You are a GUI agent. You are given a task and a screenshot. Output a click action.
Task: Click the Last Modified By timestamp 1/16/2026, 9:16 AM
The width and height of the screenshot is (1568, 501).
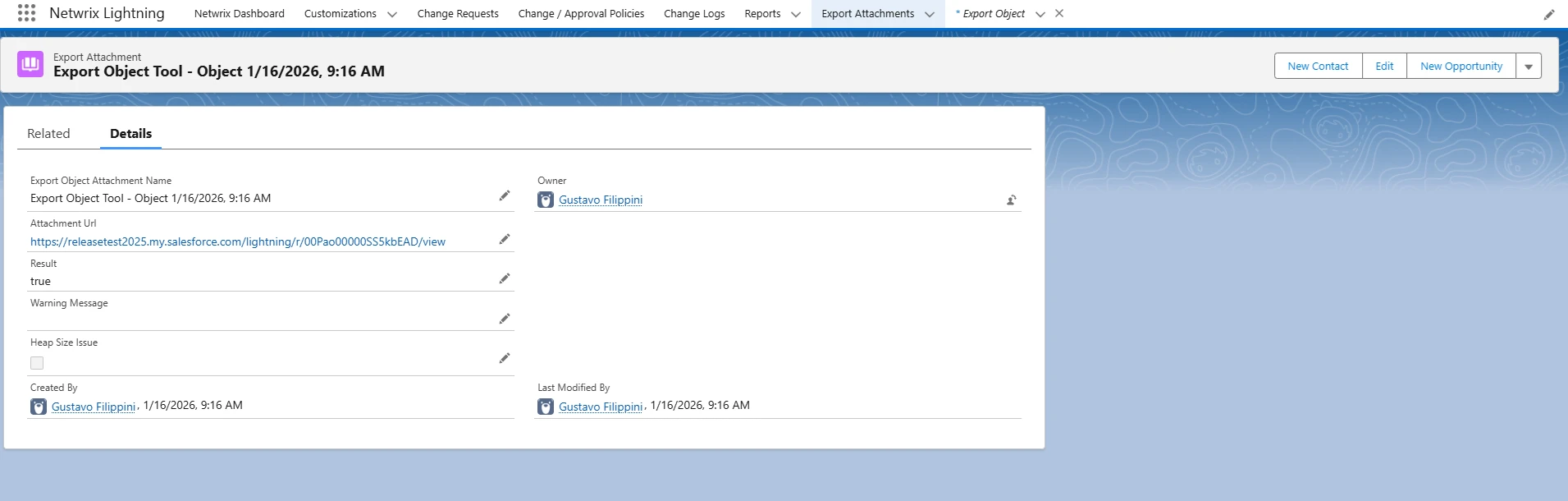coord(700,405)
